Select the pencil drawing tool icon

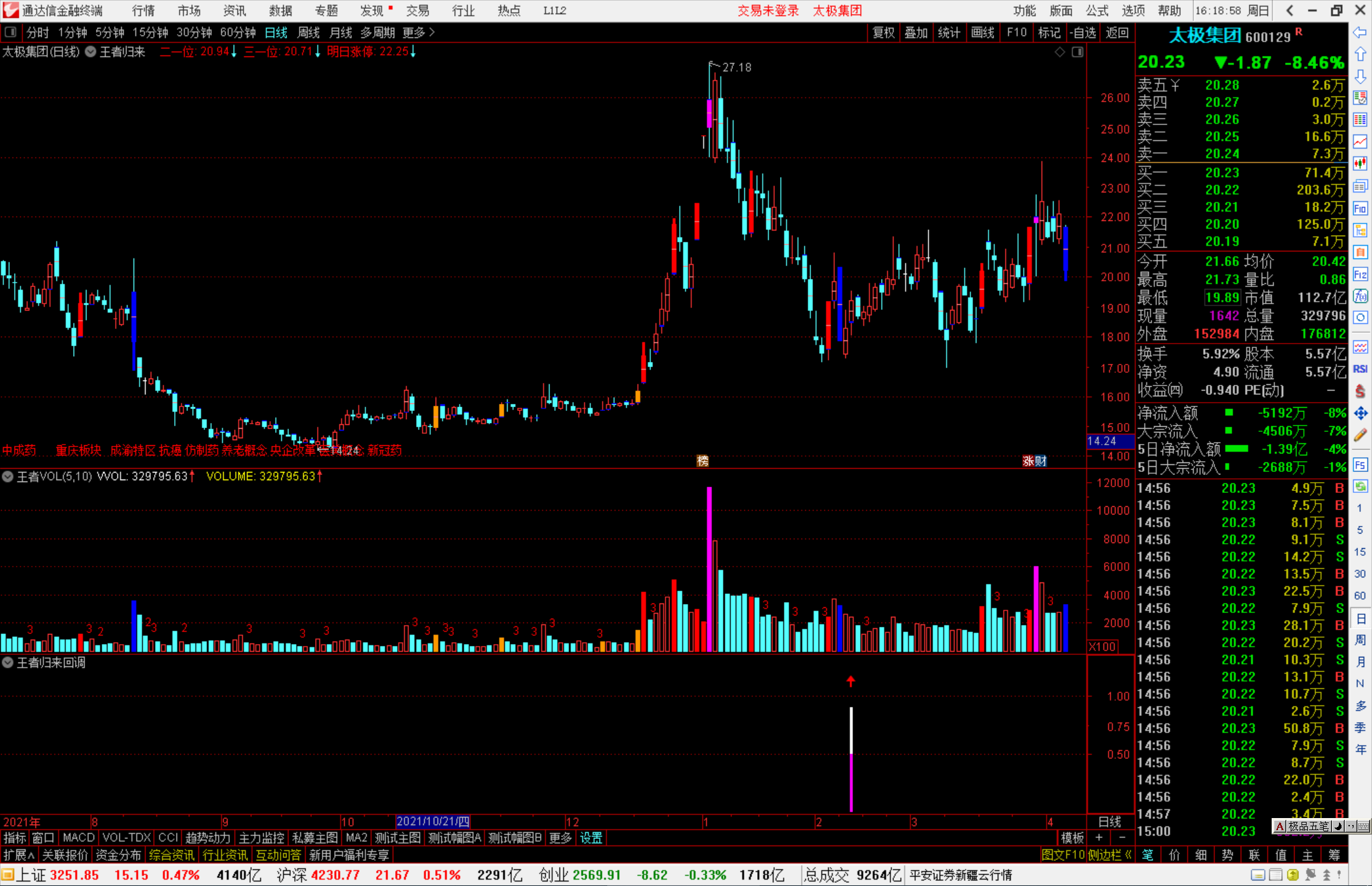(1360, 435)
